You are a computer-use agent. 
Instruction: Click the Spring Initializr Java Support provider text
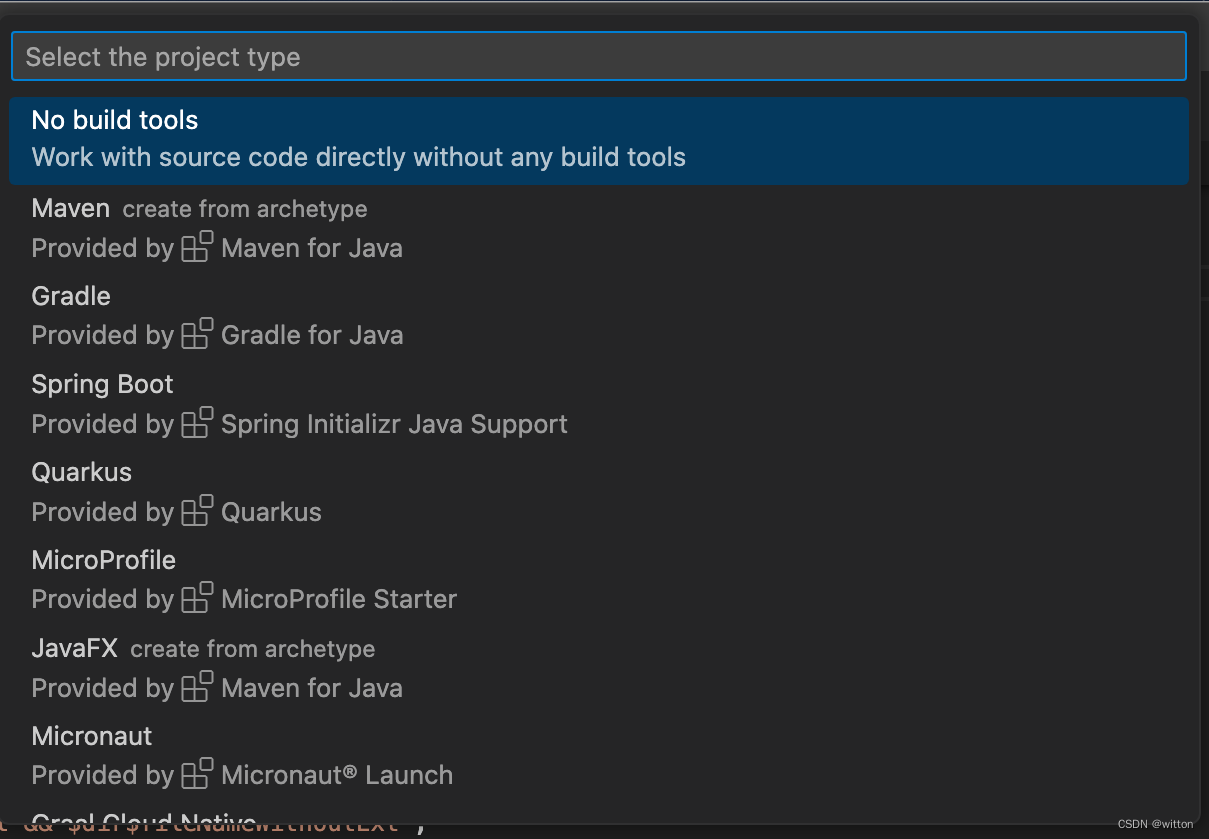point(394,424)
